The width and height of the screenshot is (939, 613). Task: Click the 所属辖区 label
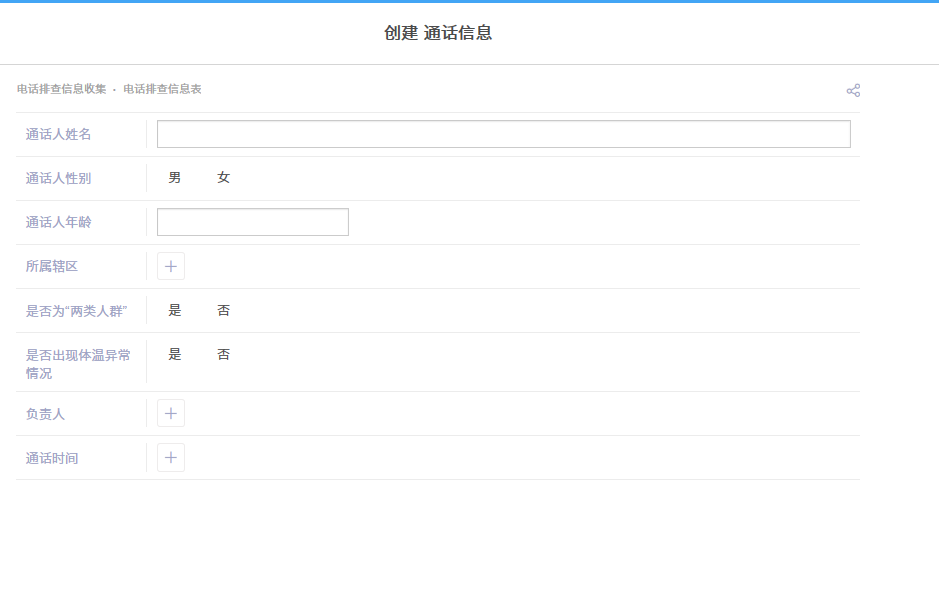click(x=52, y=266)
